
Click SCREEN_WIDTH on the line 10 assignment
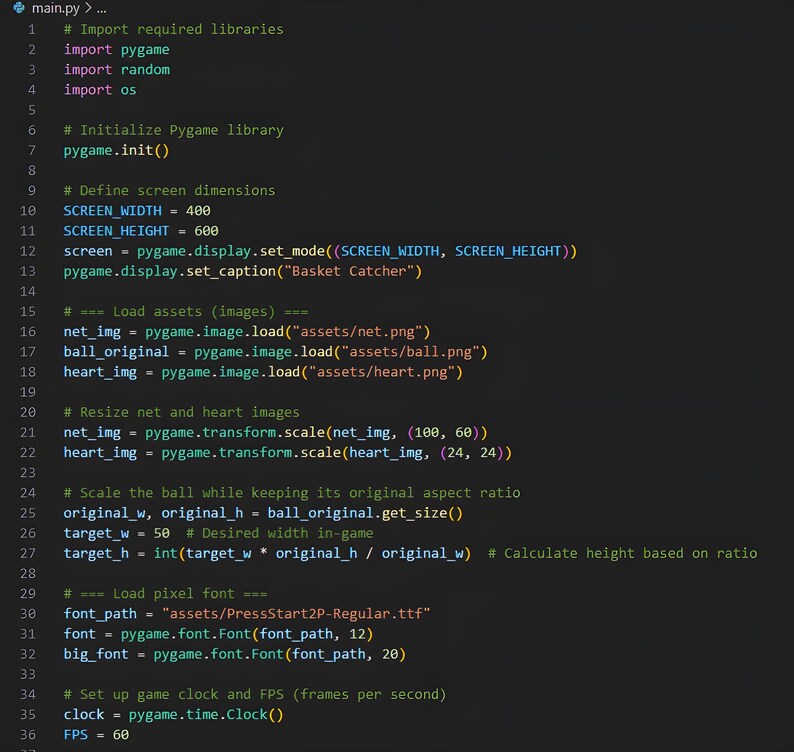tap(112, 211)
